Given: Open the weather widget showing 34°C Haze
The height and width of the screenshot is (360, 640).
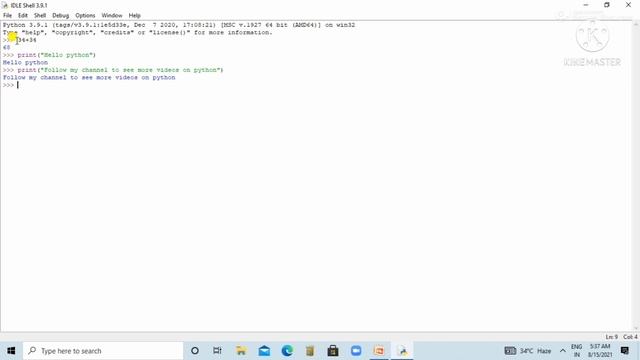Looking at the screenshot, I should click(x=528, y=351).
